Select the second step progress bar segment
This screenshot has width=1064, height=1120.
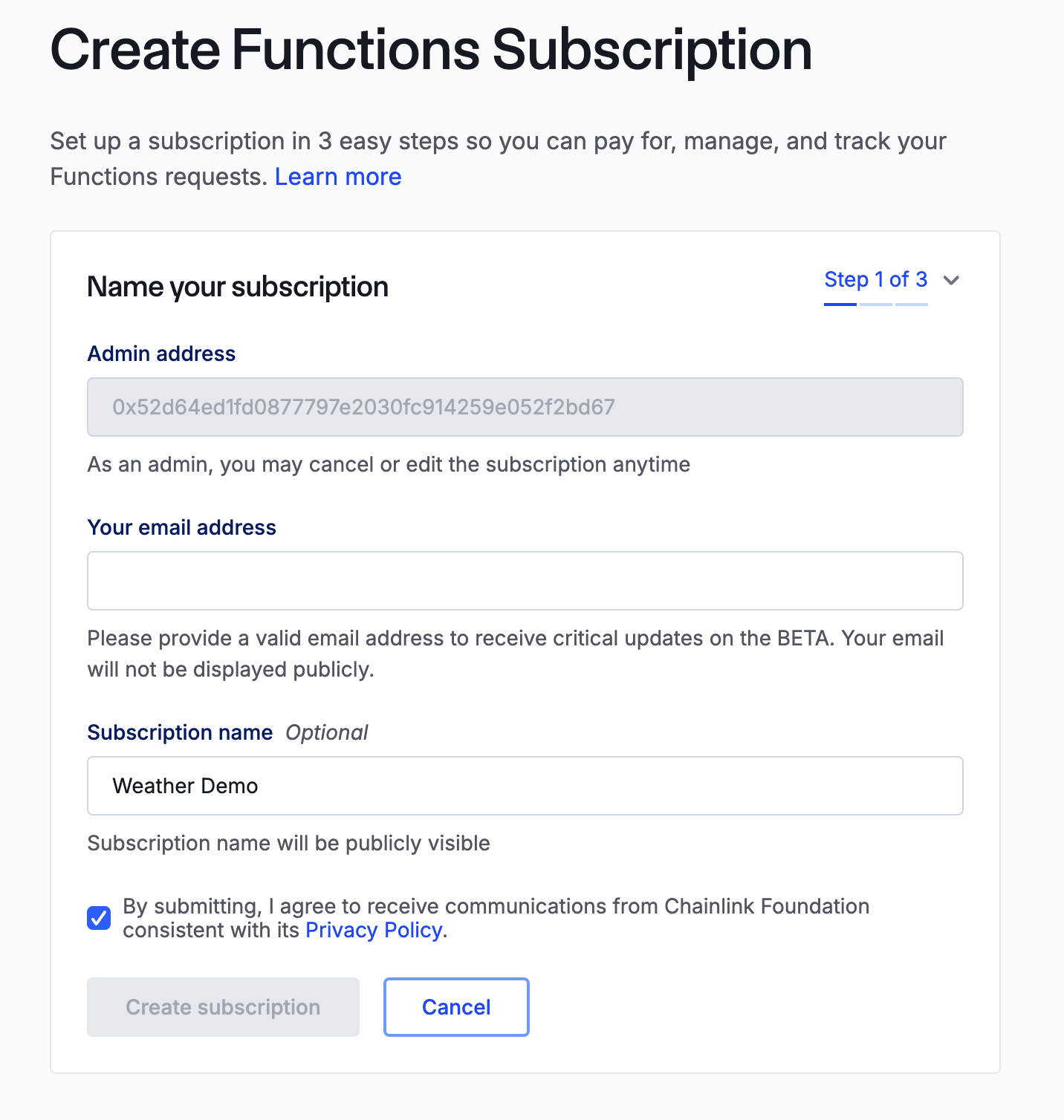pos(876,304)
